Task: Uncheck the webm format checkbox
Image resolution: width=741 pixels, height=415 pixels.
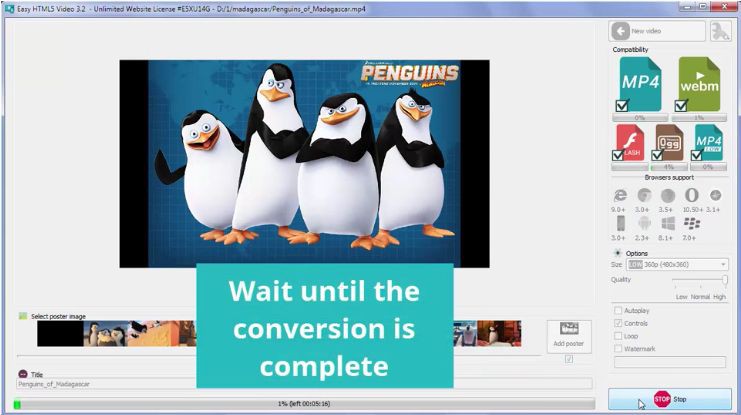Action: click(681, 106)
